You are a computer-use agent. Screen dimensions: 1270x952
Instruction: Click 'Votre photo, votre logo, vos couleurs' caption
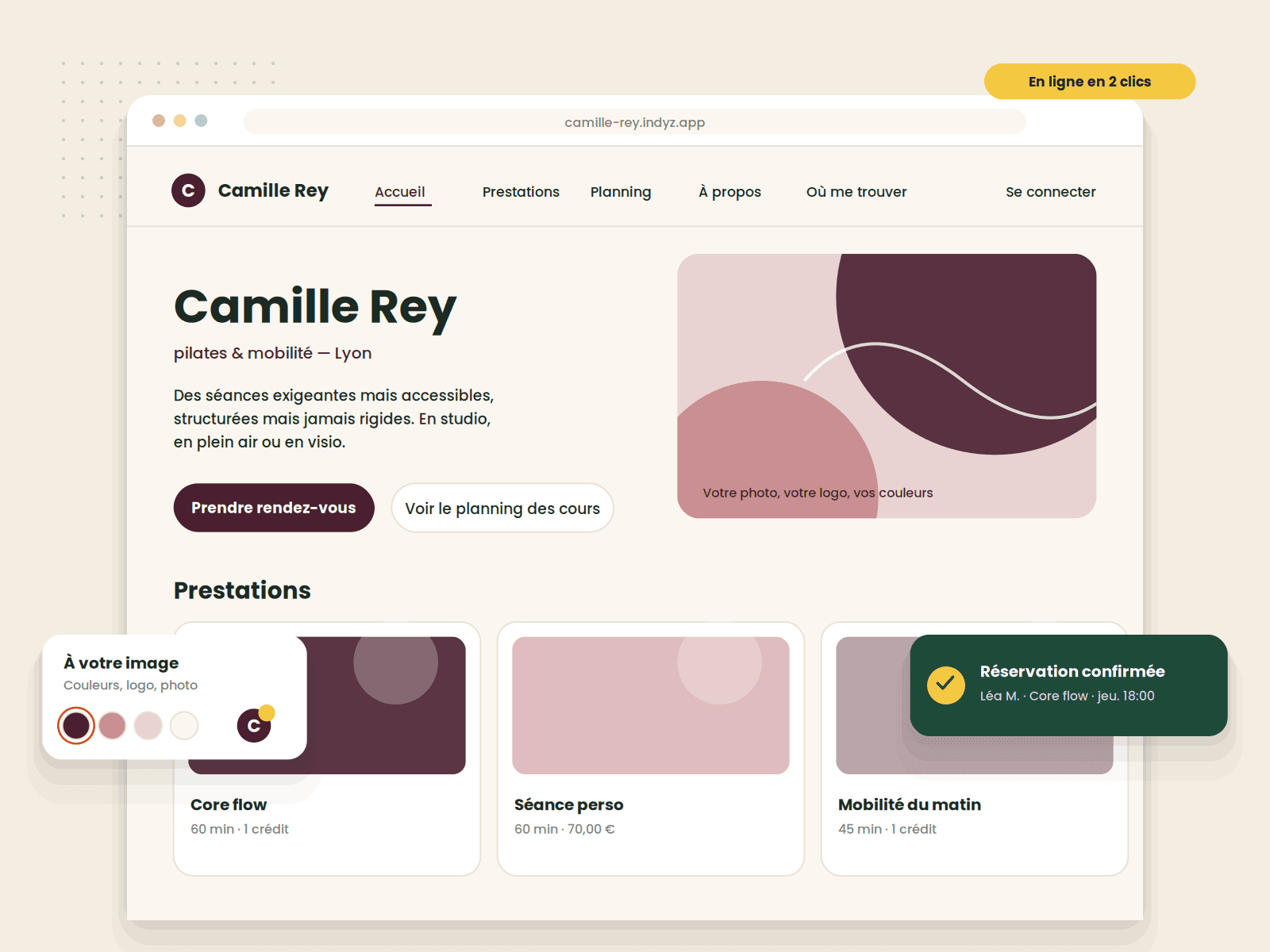coord(818,493)
